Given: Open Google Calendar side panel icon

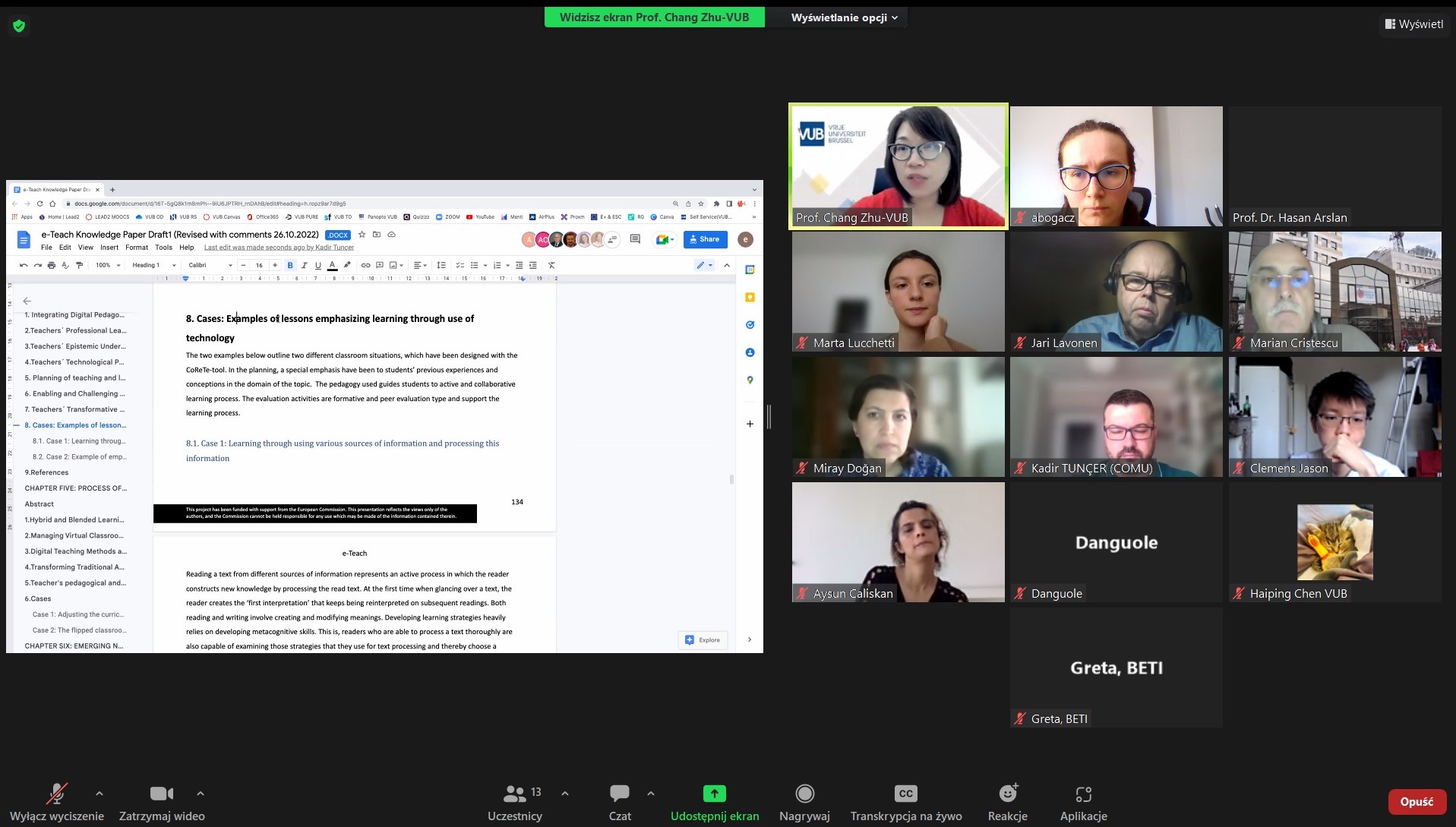Looking at the screenshot, I should (x=750, y=270).
